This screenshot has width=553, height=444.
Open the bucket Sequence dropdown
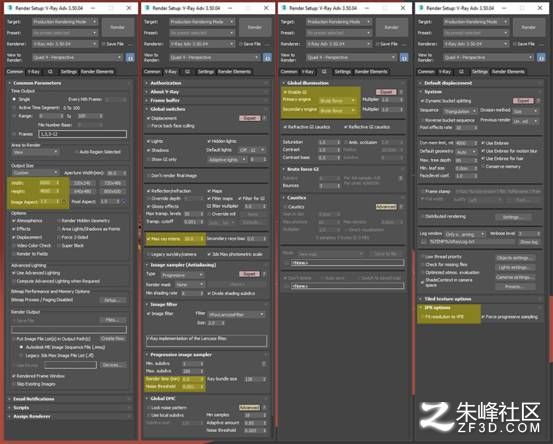click(460, 111)
